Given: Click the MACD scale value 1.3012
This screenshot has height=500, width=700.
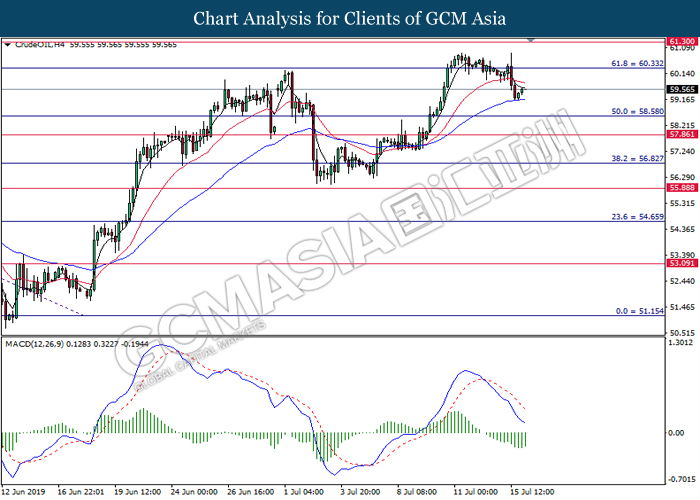Looking at the screenshot, I should click(681, 342).
